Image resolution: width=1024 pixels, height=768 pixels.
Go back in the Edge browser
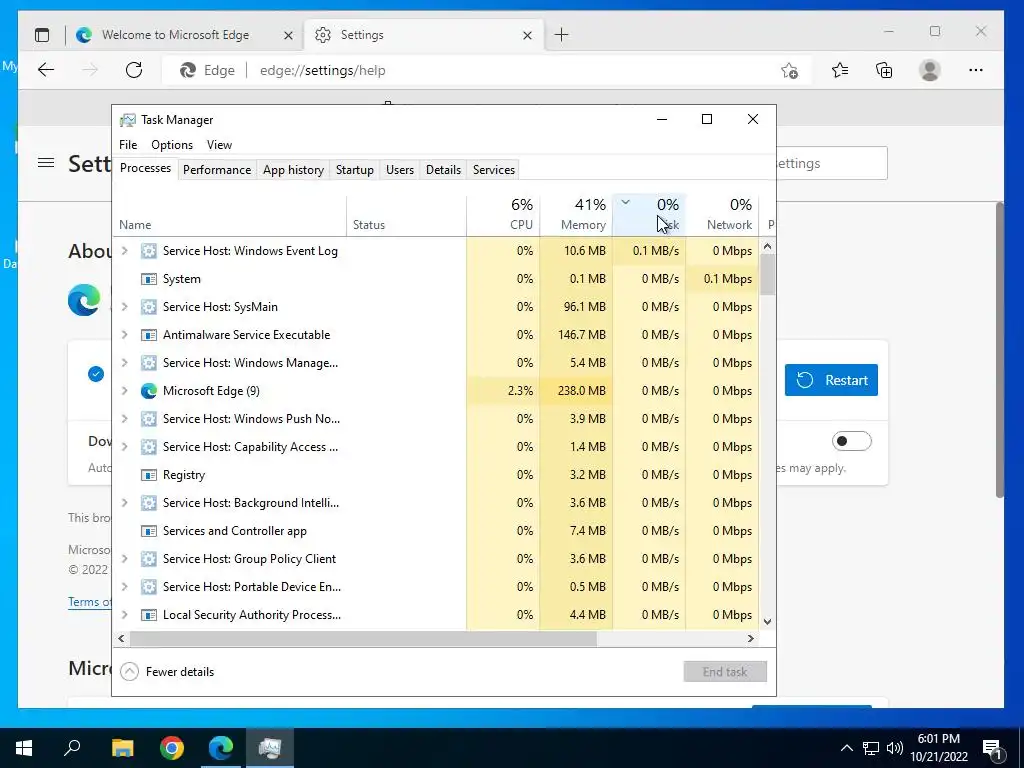tap(46, 70)
